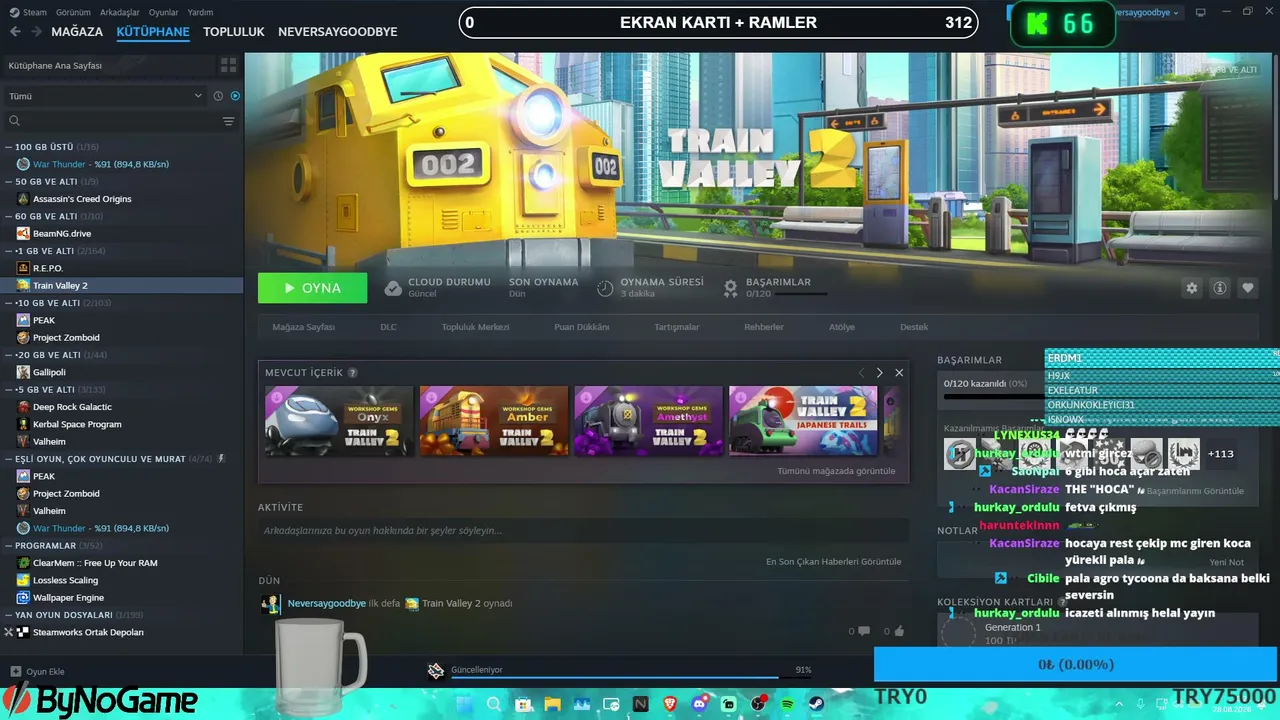
Task: Open the Arkadaşlar menu
Action: [120, 13]
